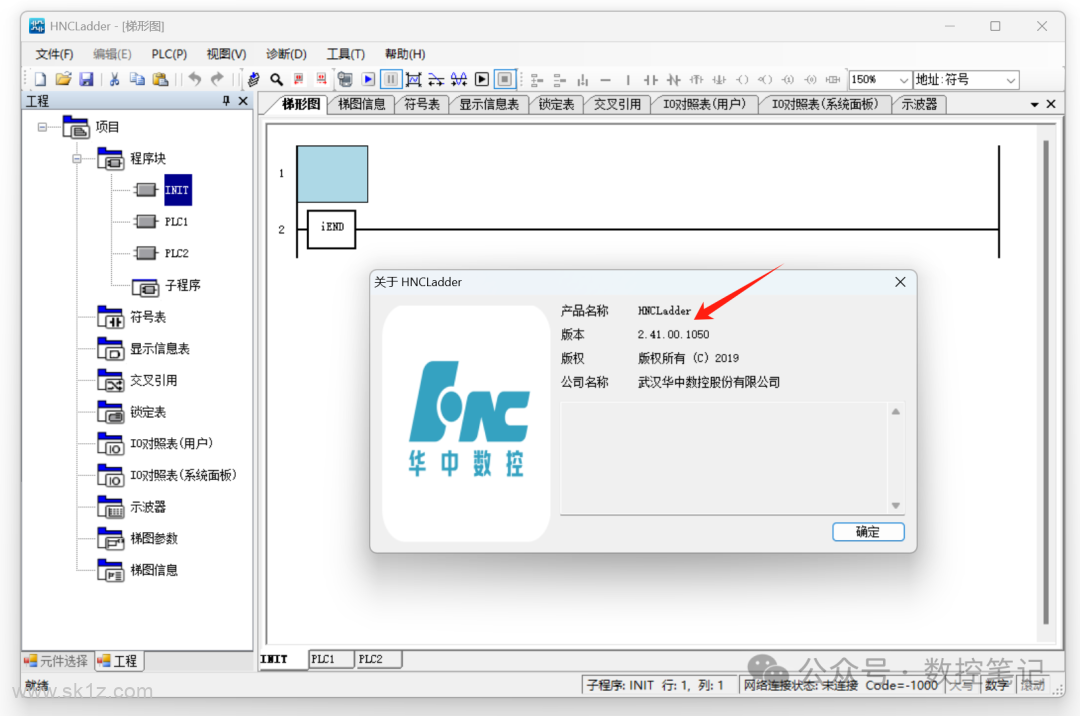Open the 视图(V) menu
Screen dimensions: 1080x716
[227, 54]
